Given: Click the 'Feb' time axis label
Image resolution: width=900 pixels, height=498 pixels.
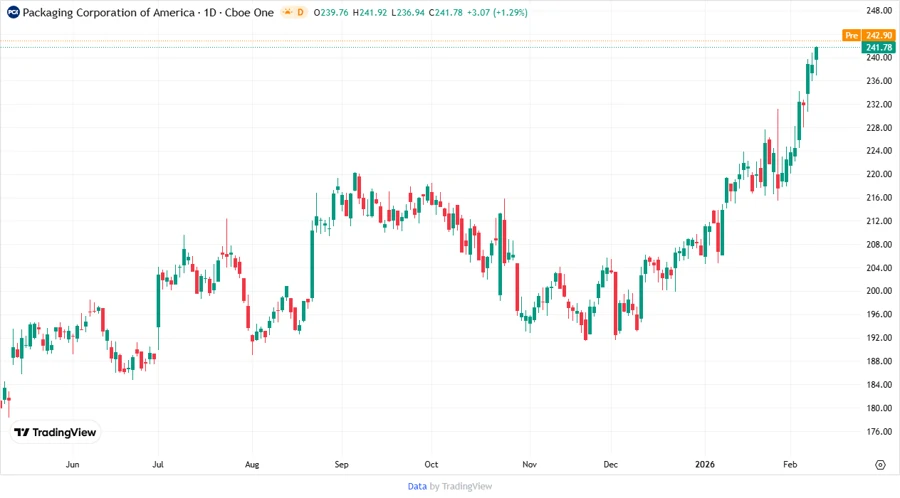Looking at the screenshot, I should click(790, 464).
